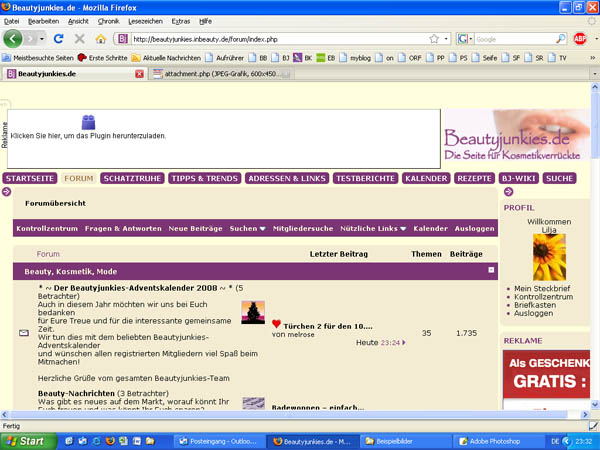
Task: Click the Firefox back navigation arrow
Action: tap(14, 39)
